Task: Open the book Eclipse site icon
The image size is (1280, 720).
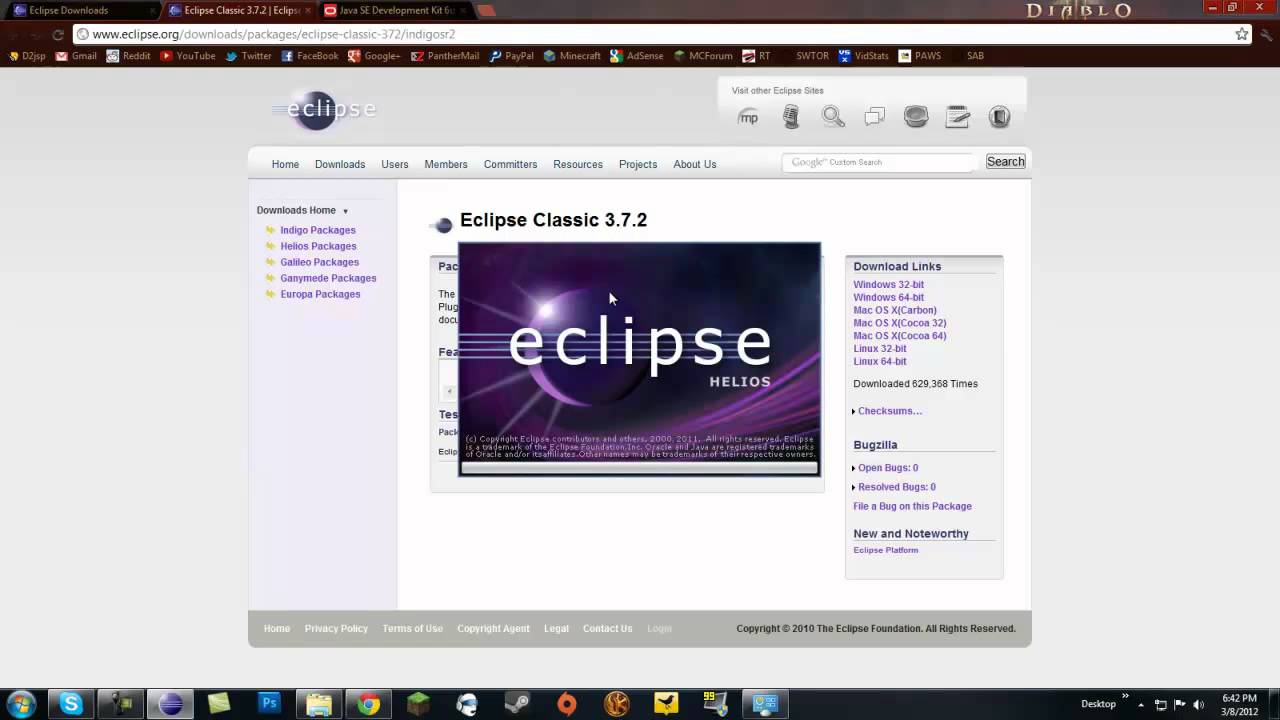Action: click(999, 117)
